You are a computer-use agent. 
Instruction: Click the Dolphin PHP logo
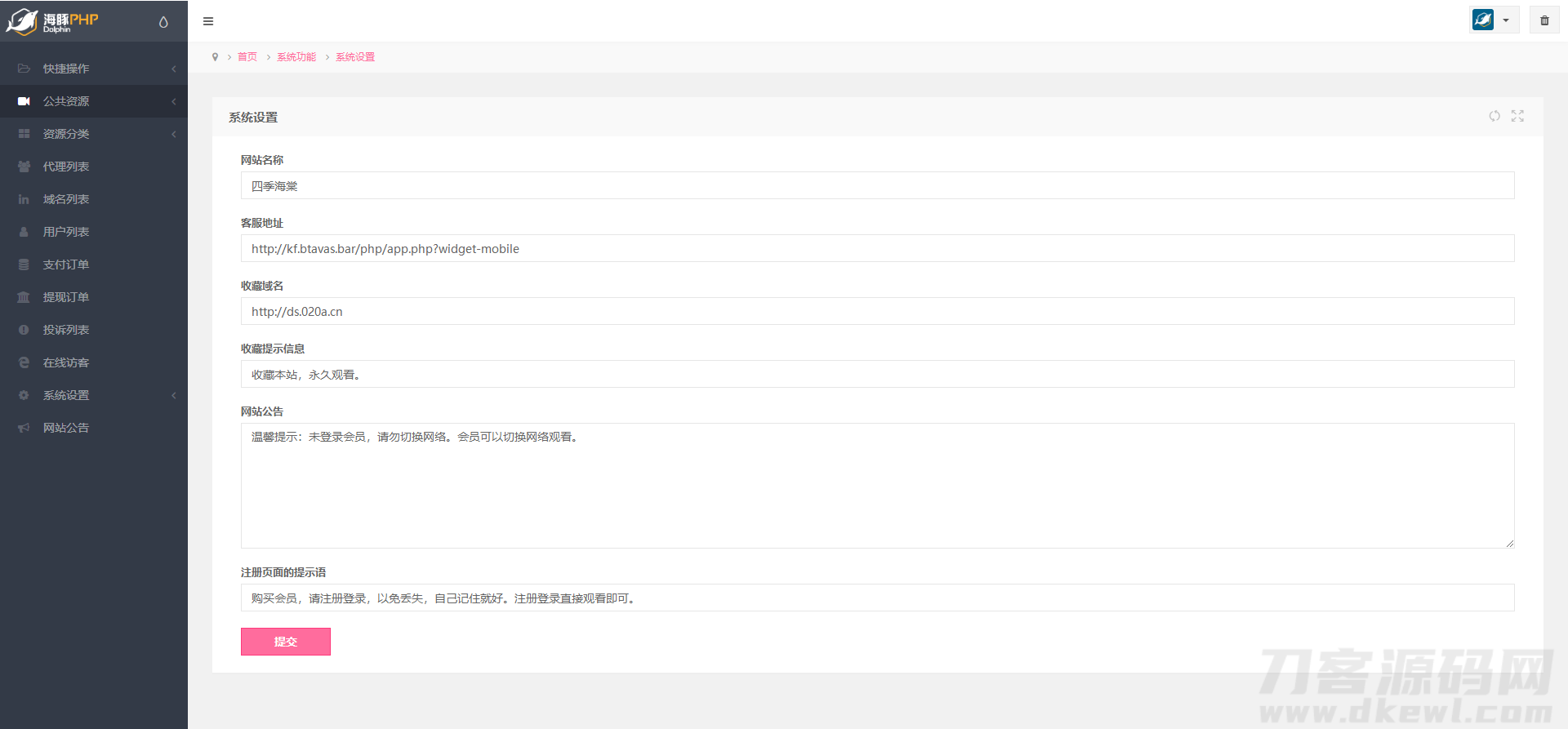[53, 21]
